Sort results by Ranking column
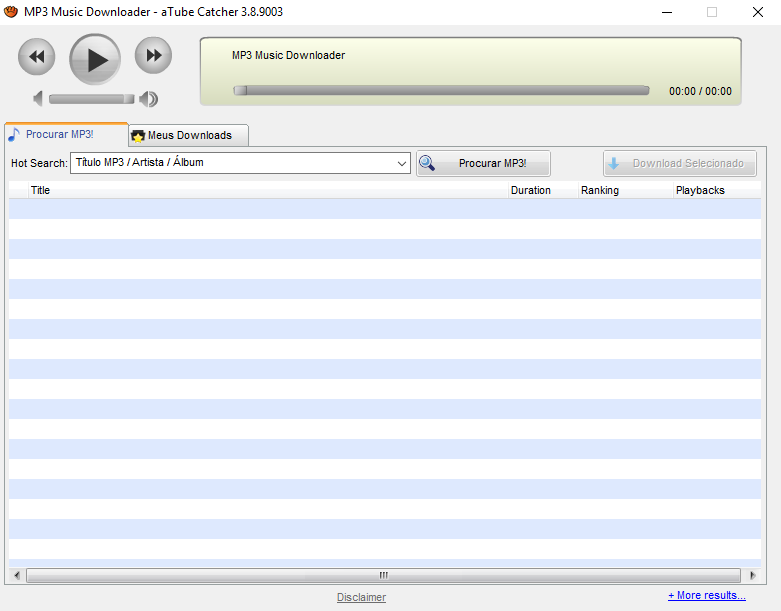The image size is (781, 611). point(625,190)
